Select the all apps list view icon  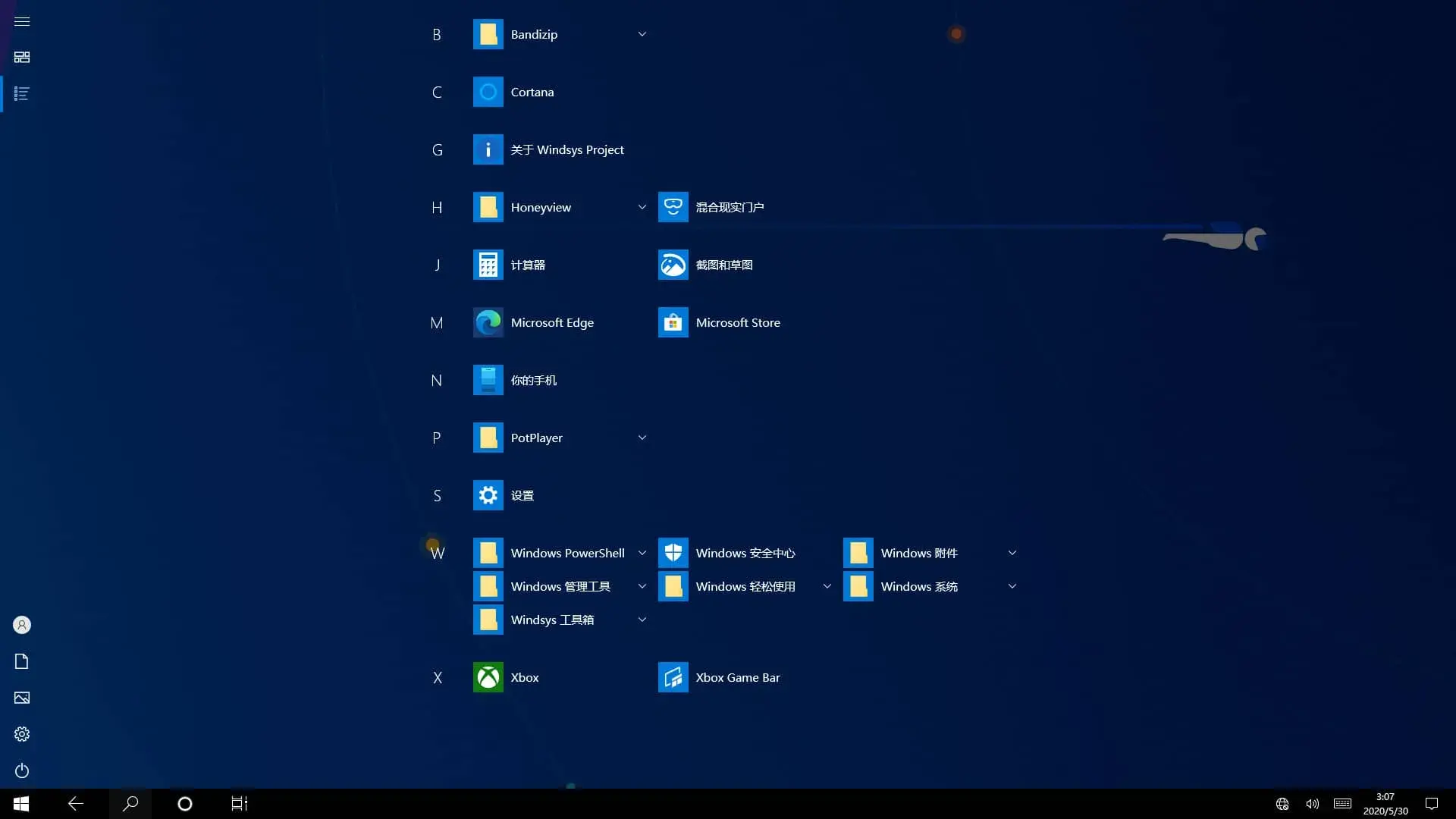click(x=22, y=93)
